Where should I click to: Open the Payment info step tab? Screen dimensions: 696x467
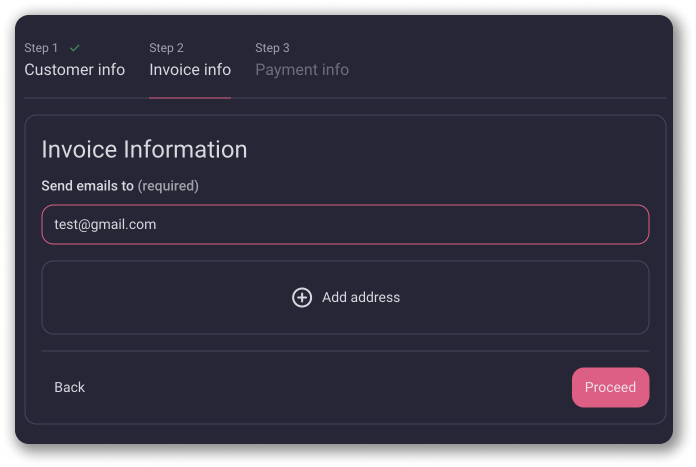point(302,69)
